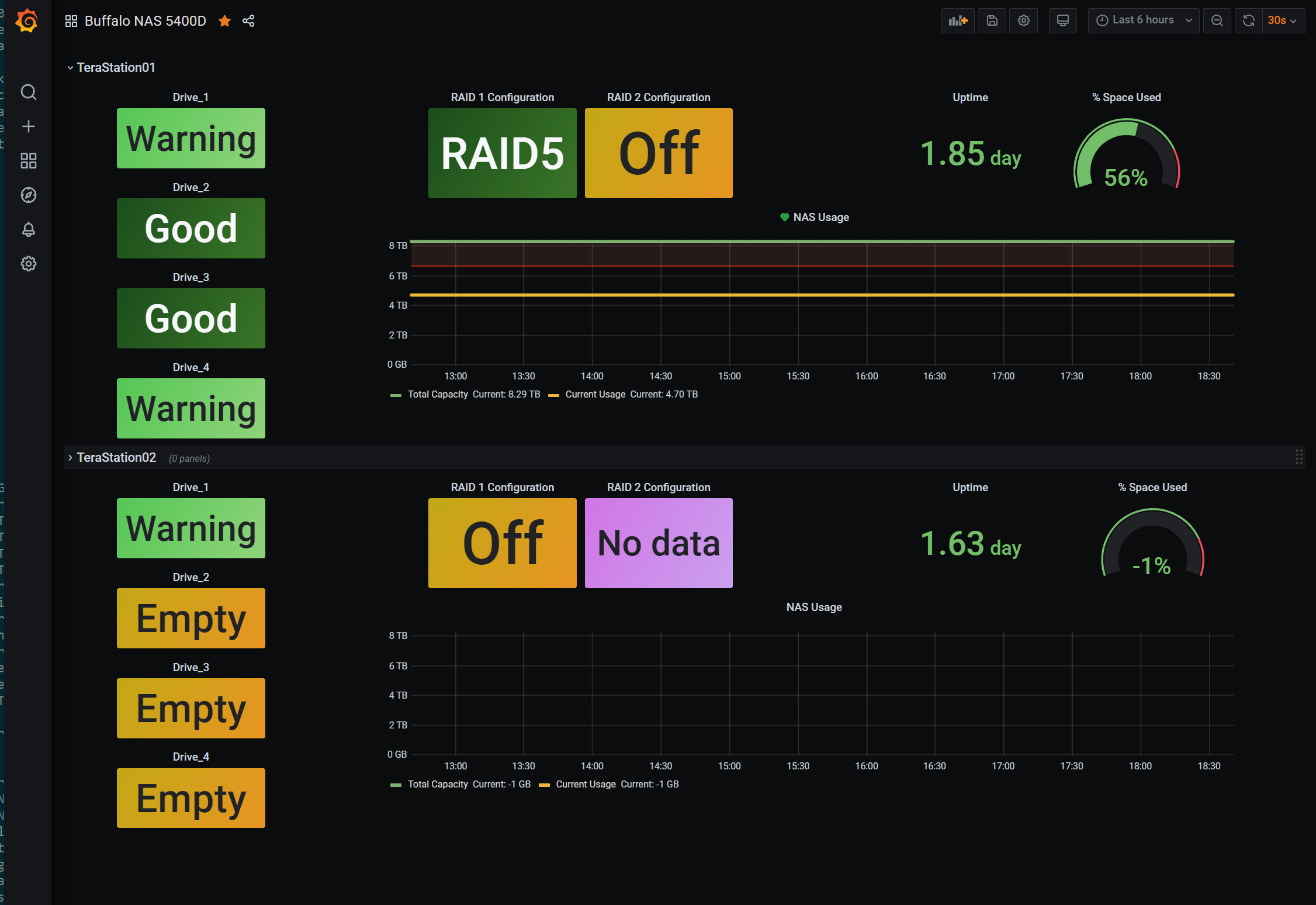Viewport: 1316px width, 905px height.
Task: Open the Dashboards grid icon in sidebar
Action: (x=28, y=161)
